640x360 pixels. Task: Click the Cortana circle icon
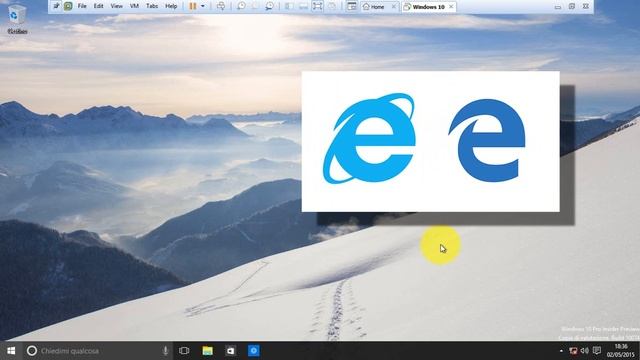[x=32, y=351]
